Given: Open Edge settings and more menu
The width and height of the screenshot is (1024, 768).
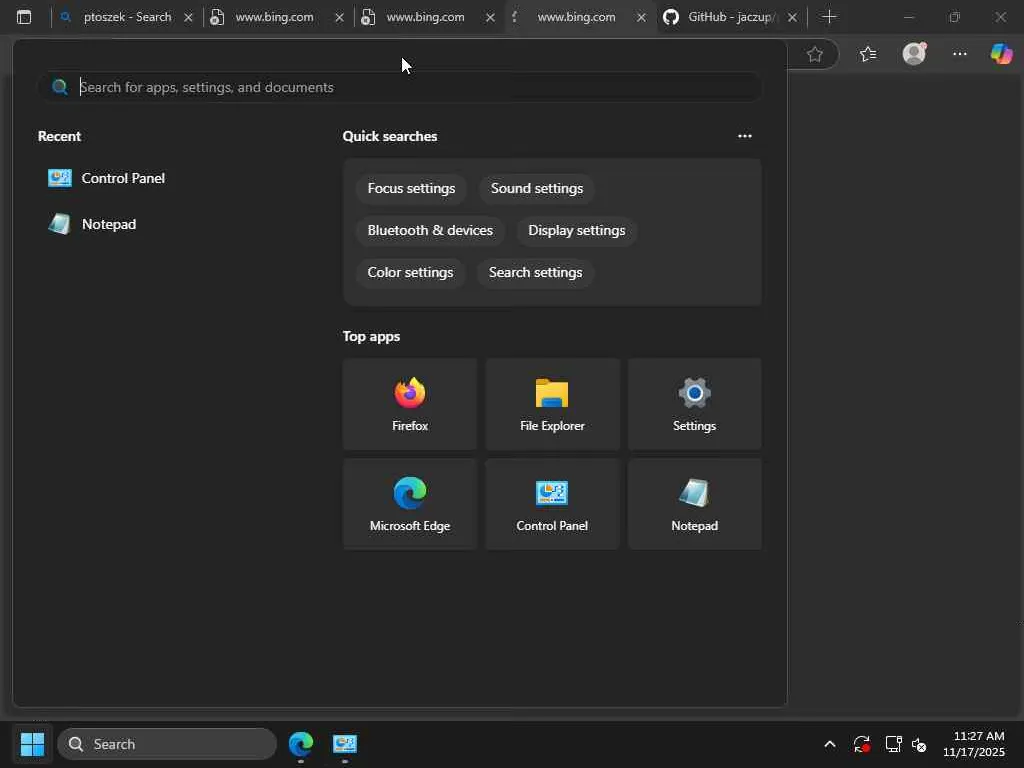Looking at the screenshot, I should click(x=959, y=54).
